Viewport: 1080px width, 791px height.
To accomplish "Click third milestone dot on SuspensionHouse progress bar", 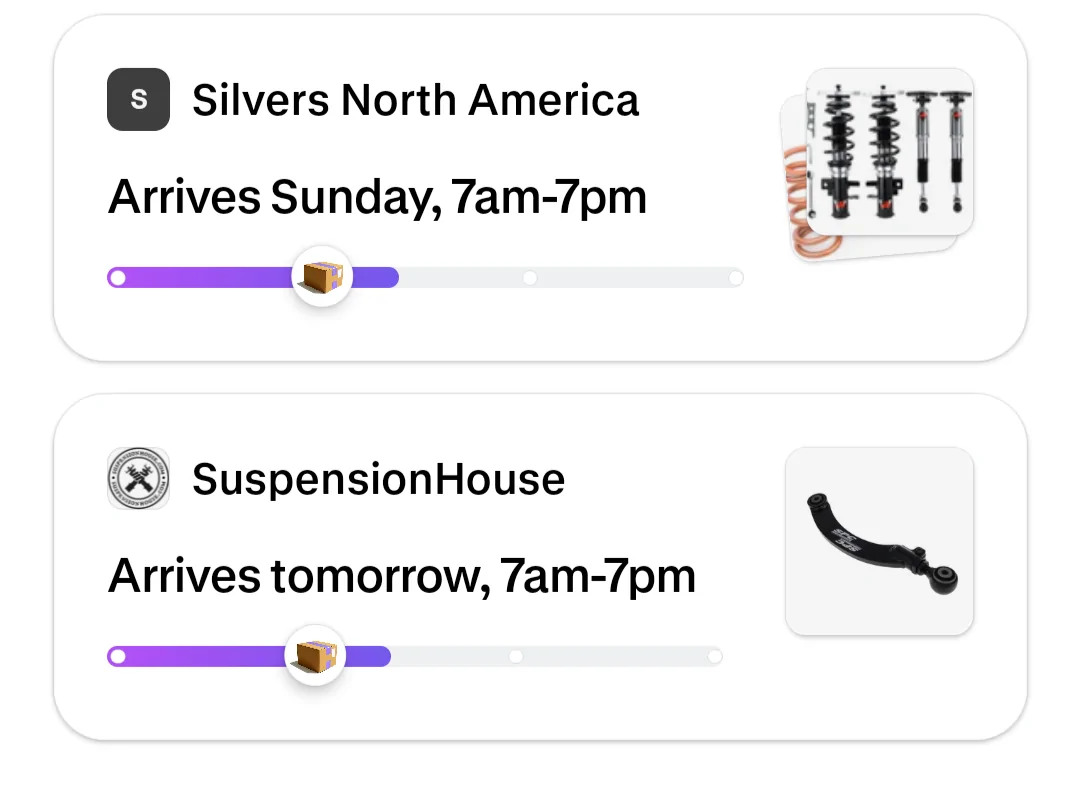I will click(516, 657).
